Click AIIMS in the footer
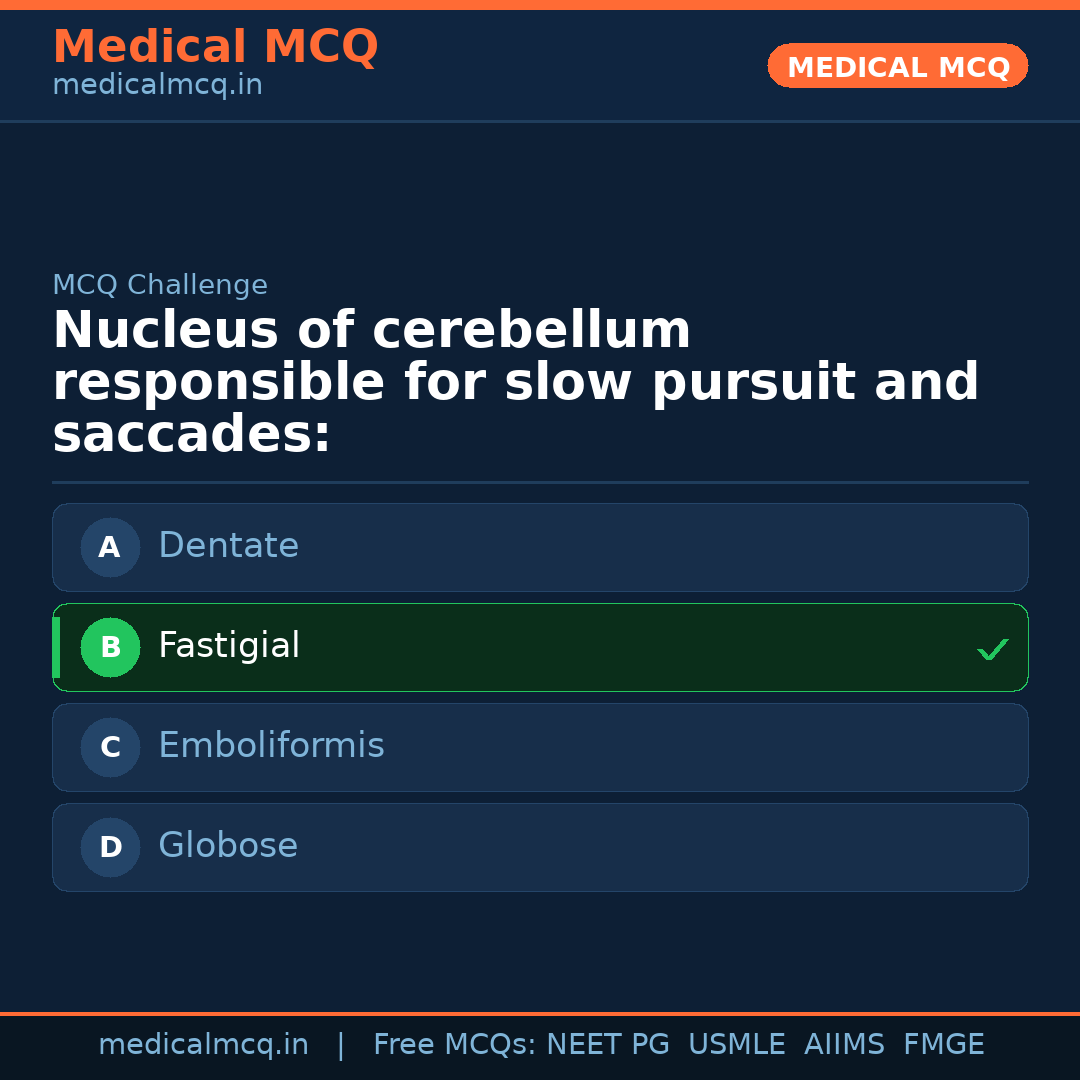 point(844,1045)
